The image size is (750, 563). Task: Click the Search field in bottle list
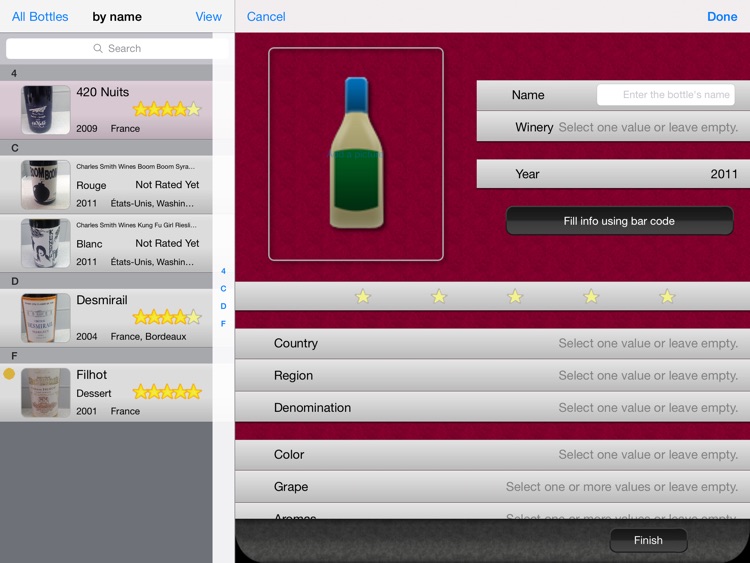click(117, 48)
